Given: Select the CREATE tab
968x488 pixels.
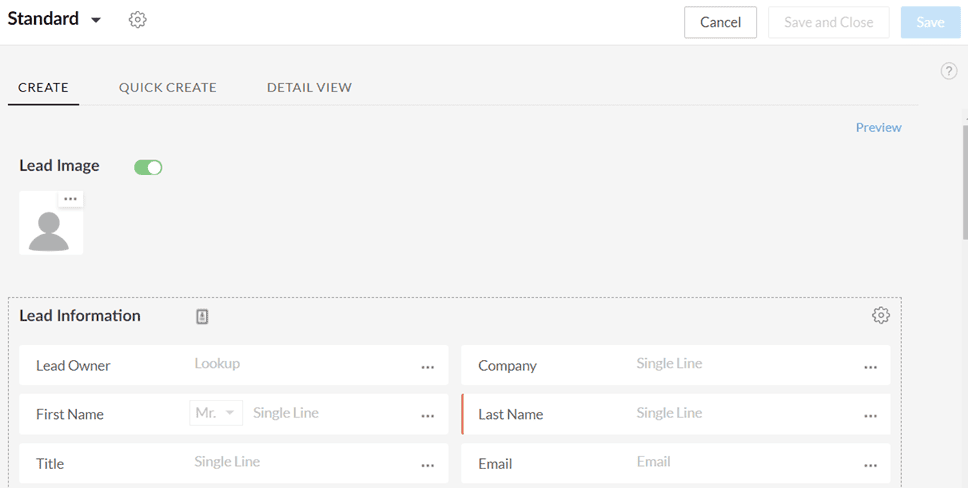Looking at the screenshot, I should (43, 88).
